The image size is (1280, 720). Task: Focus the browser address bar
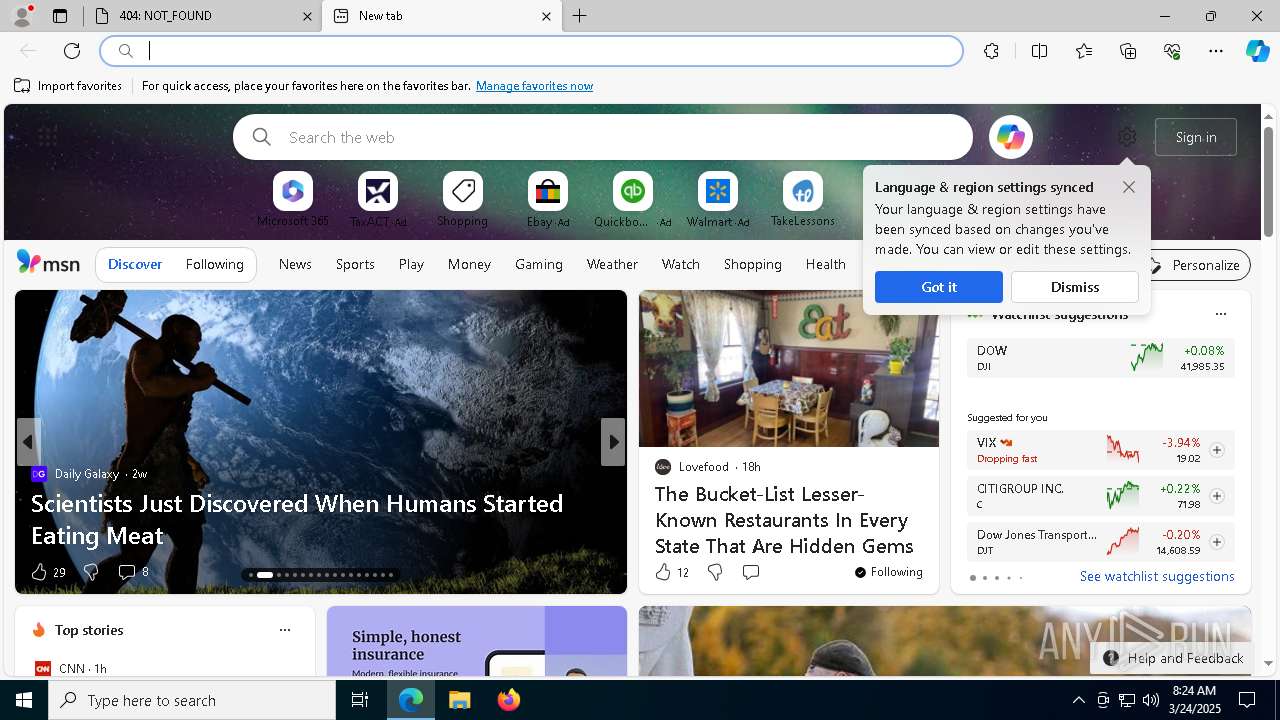click(532, 51)
